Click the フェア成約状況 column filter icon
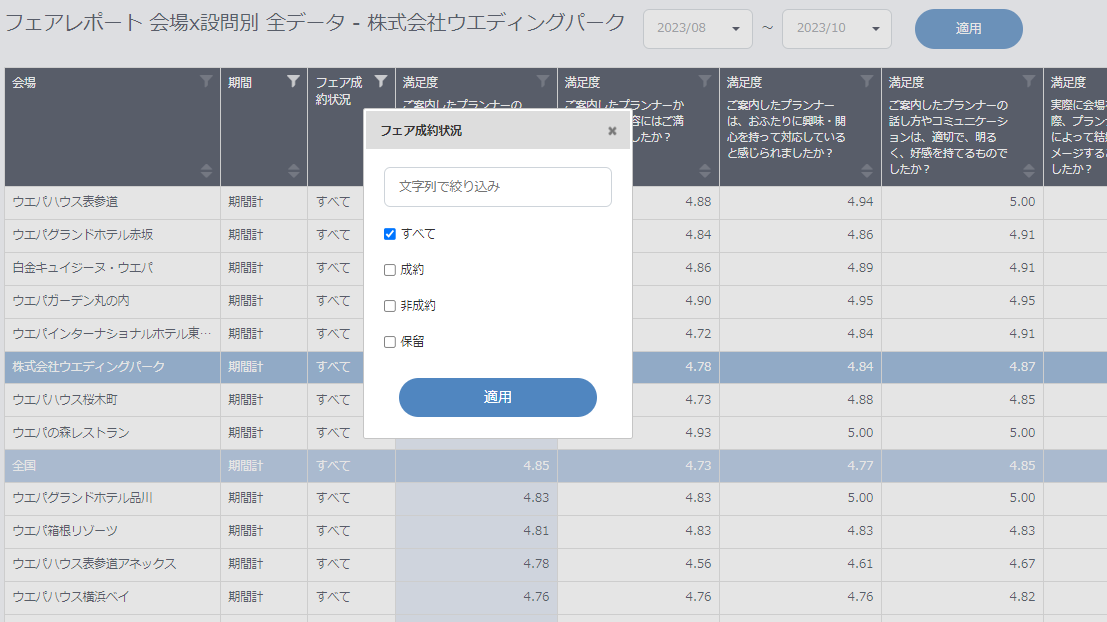 point(381,81)
